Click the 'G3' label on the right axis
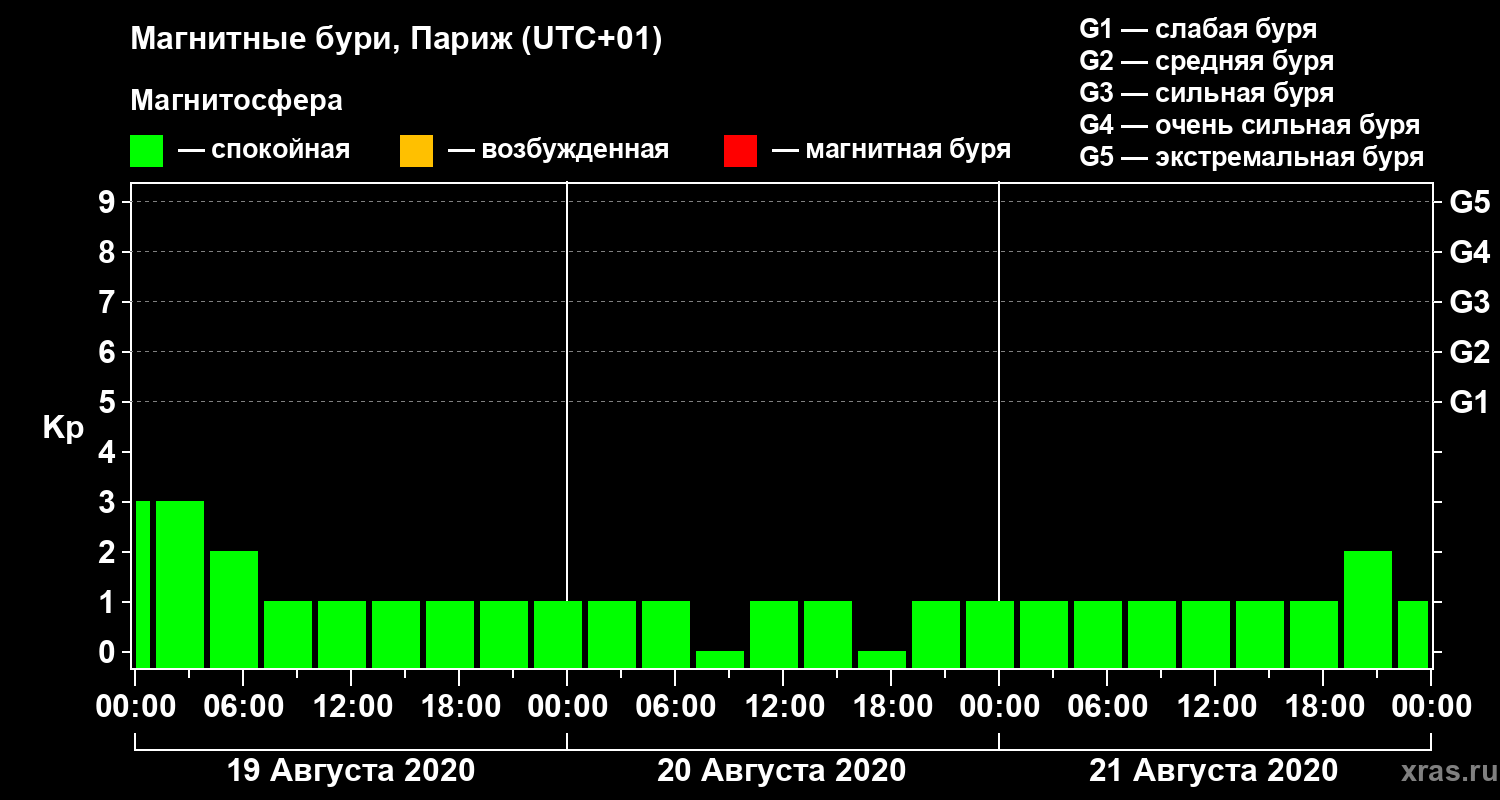 click(1470, 302)
